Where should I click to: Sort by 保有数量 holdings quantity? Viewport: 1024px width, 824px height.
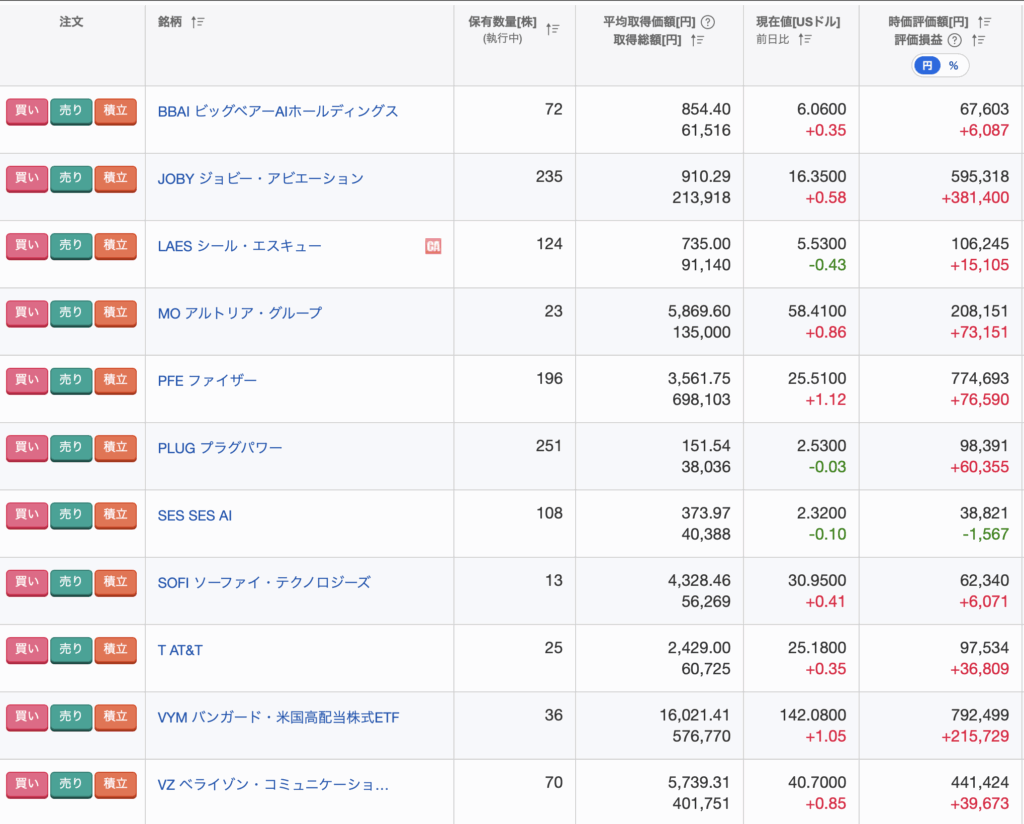point(552,30)
